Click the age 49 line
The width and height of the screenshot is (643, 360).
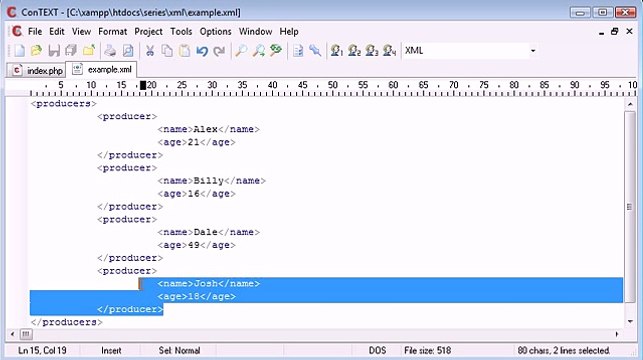click(x=196, y=245)
